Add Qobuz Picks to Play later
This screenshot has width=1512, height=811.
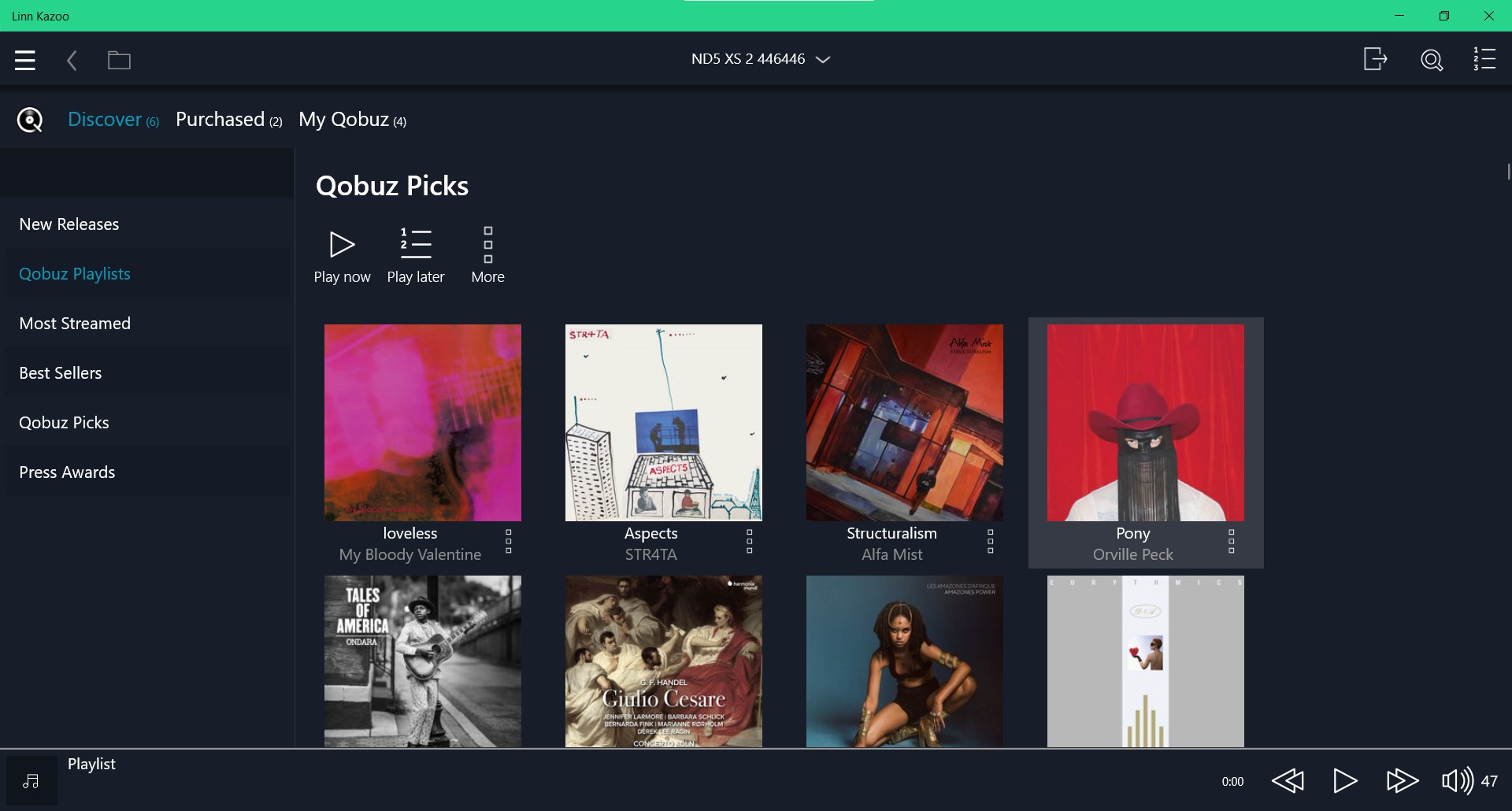pos(416,255)
